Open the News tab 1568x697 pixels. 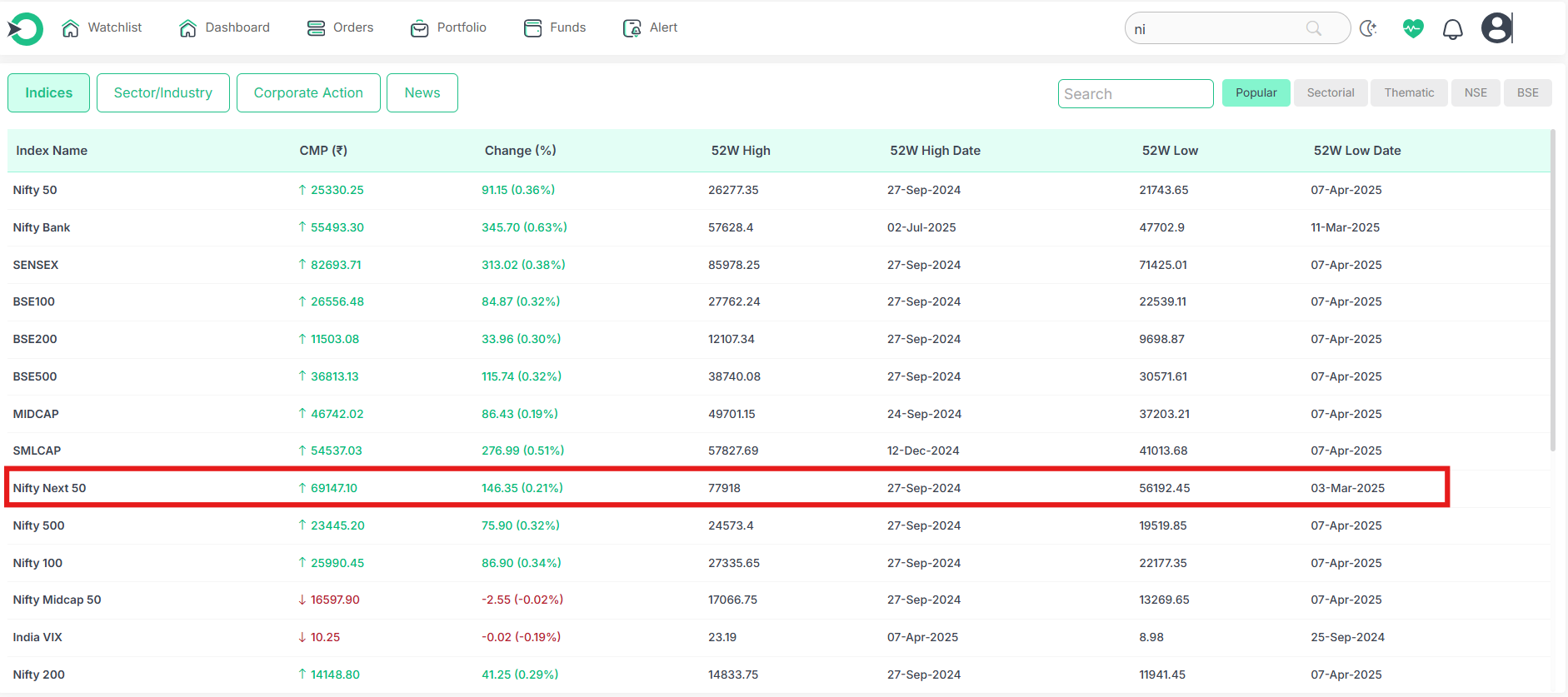[x=422, y=92]
